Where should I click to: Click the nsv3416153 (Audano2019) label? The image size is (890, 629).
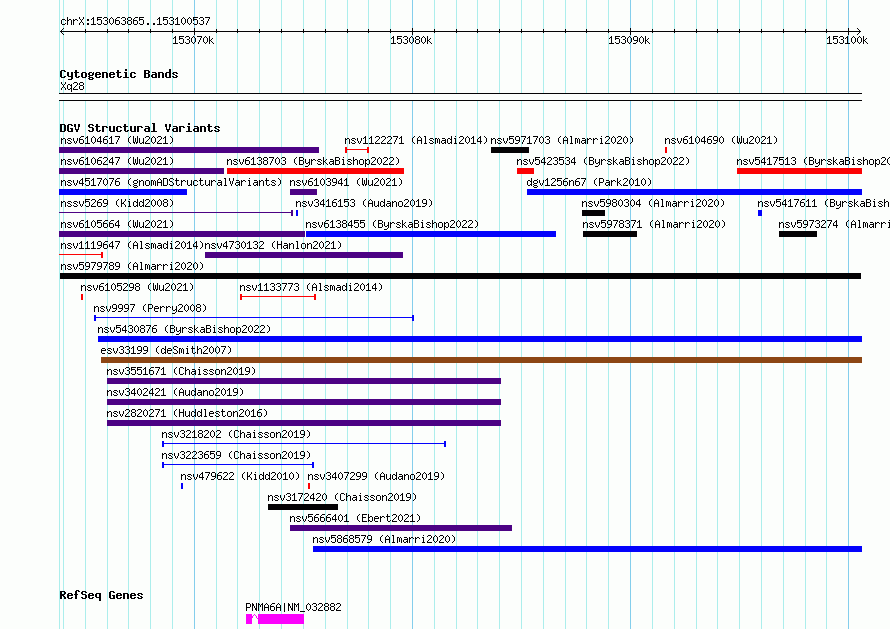click(x=364, y=203)
